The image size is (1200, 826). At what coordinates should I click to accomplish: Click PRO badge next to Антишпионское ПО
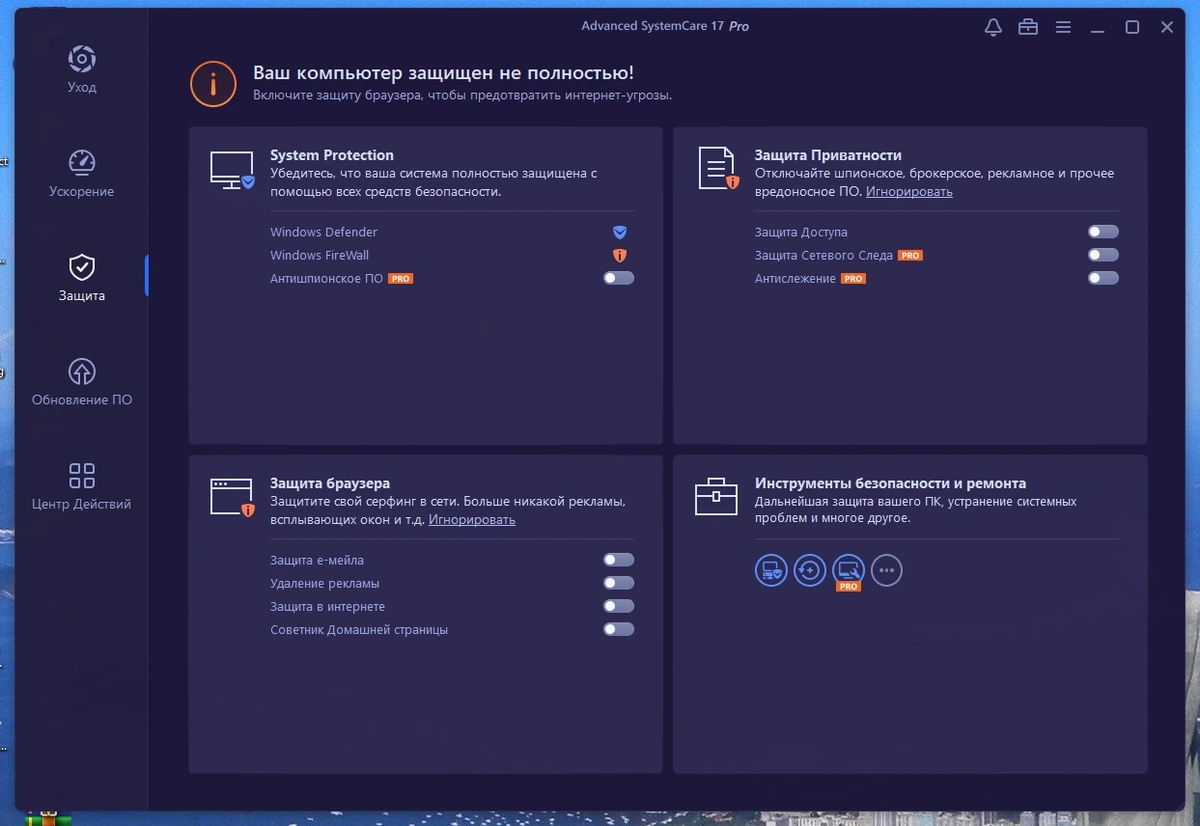pos(401,278)
